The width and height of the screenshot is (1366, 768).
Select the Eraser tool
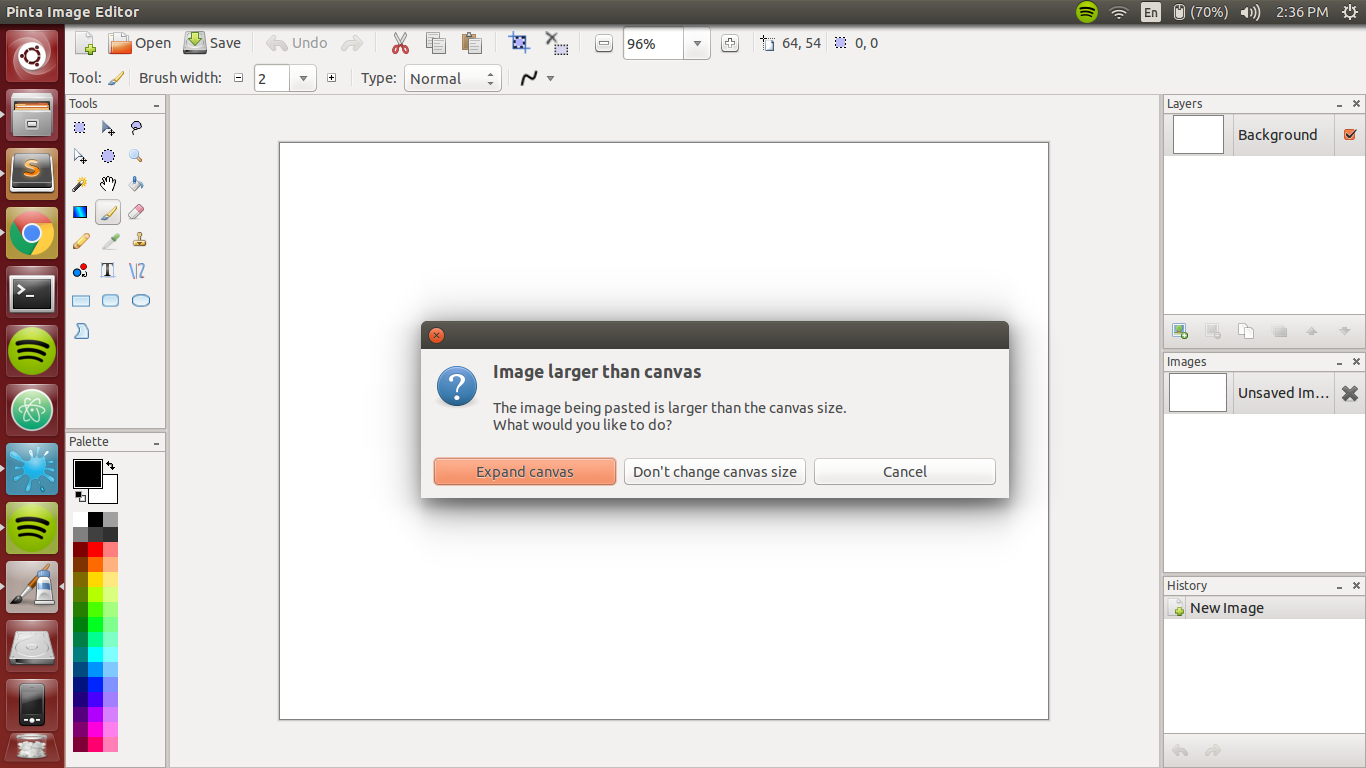pos(137,212)
